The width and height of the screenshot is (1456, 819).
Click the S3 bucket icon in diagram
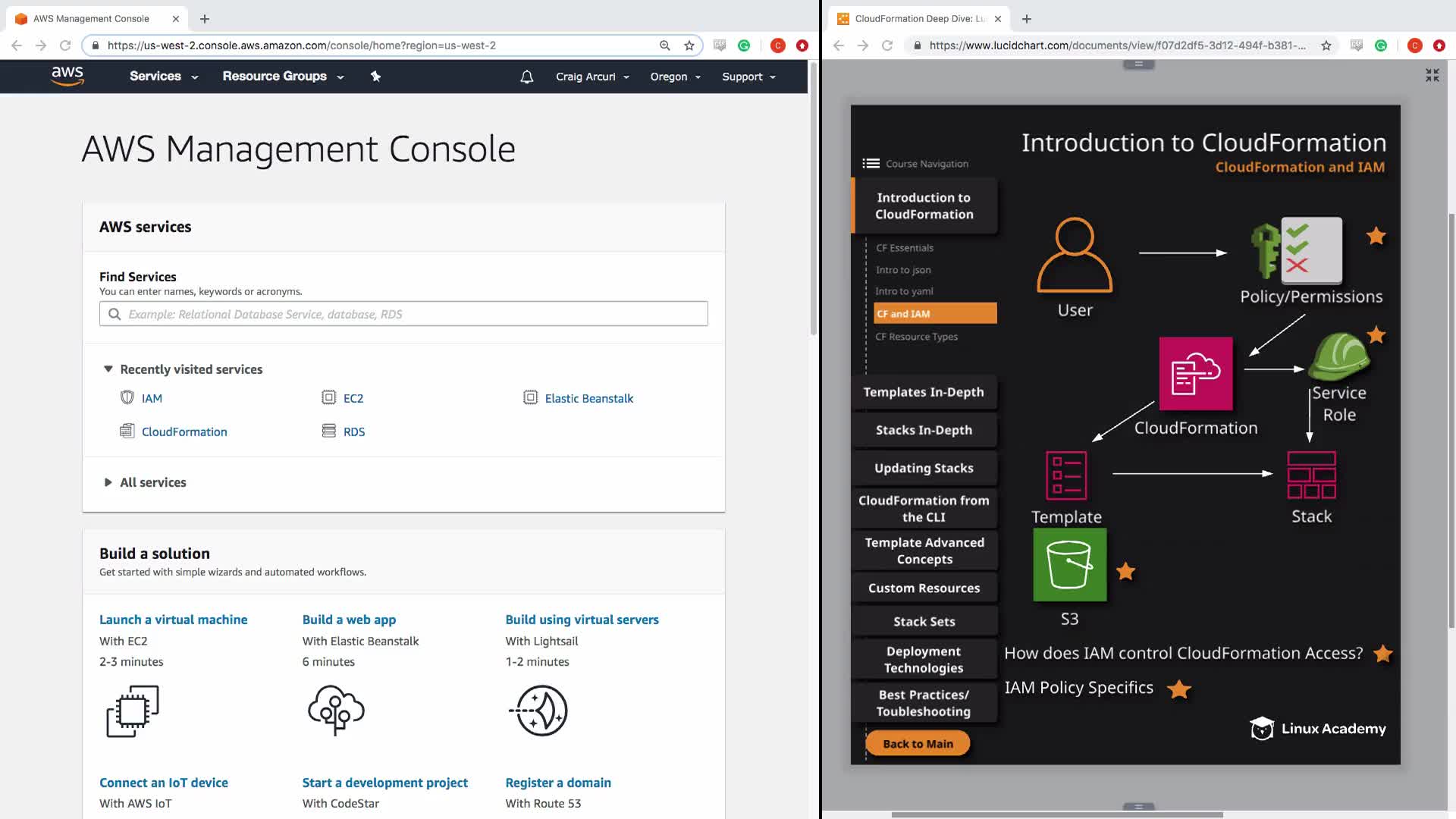tap(1069, 565)
